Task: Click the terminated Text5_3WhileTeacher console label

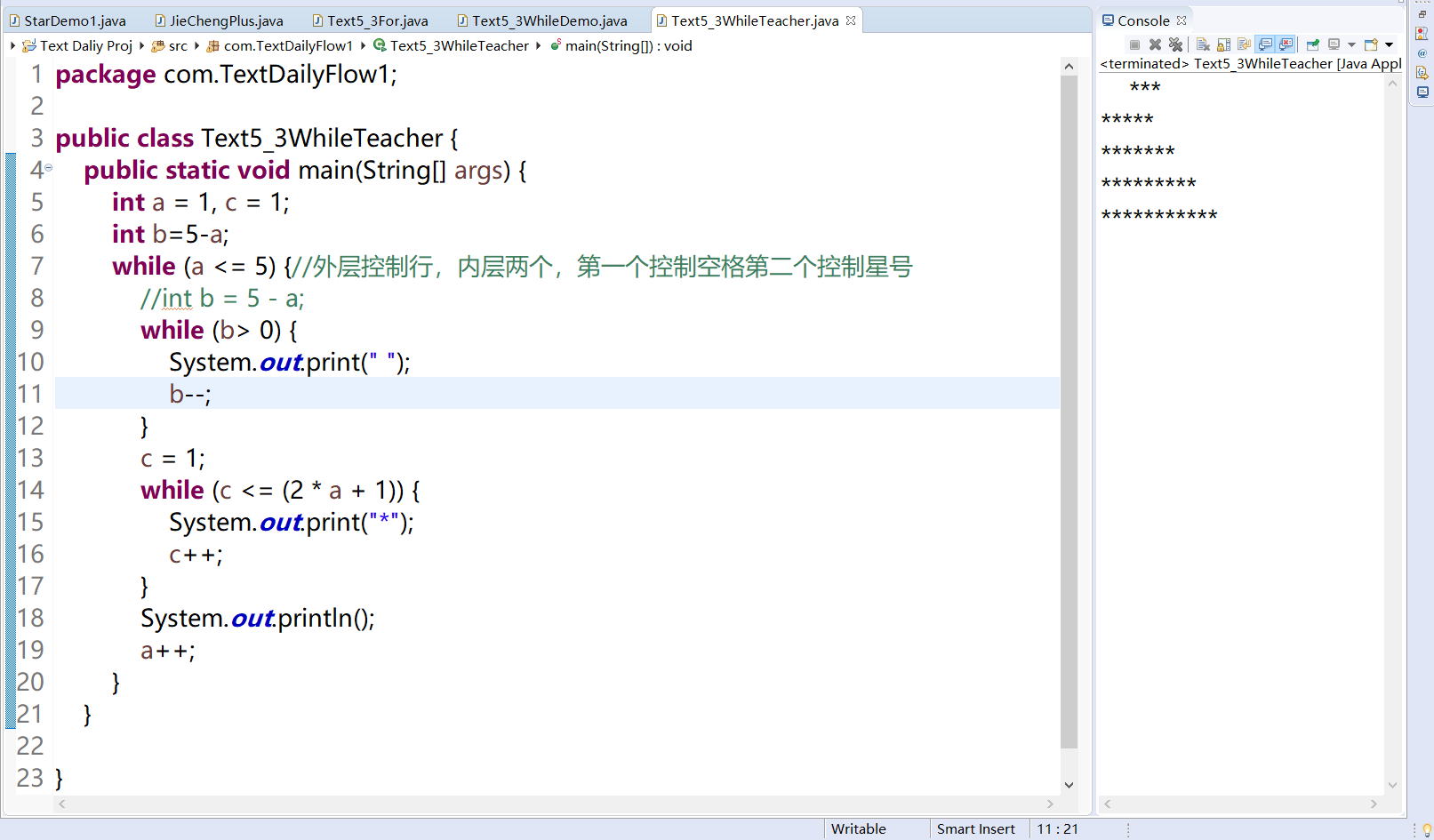Action: click(1251, 63)
